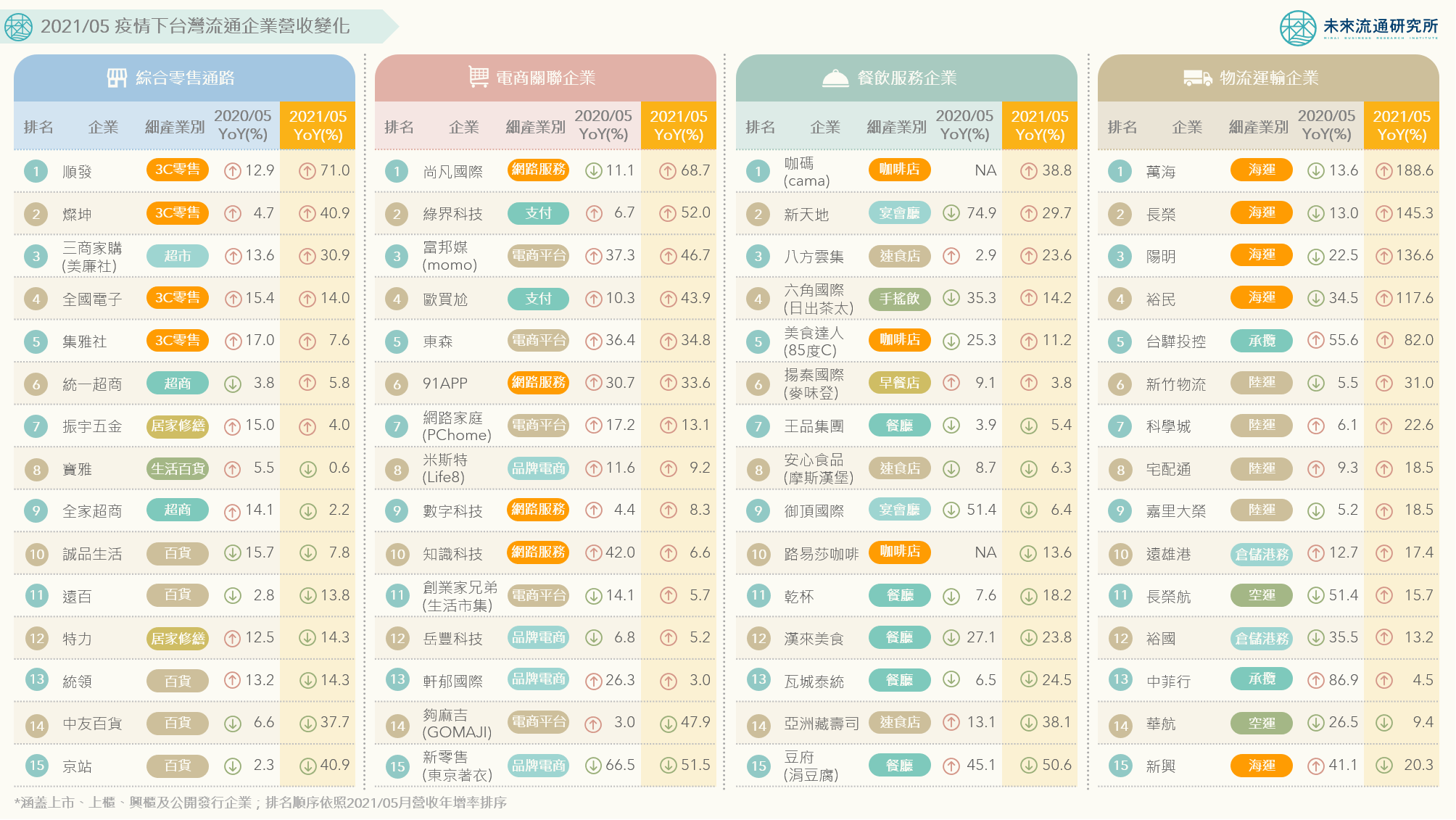The height and width of the screenshot is (820, 1456).
Task: Click the storefront icon beside 綜合零售通路
Action: tap(117, 78)
